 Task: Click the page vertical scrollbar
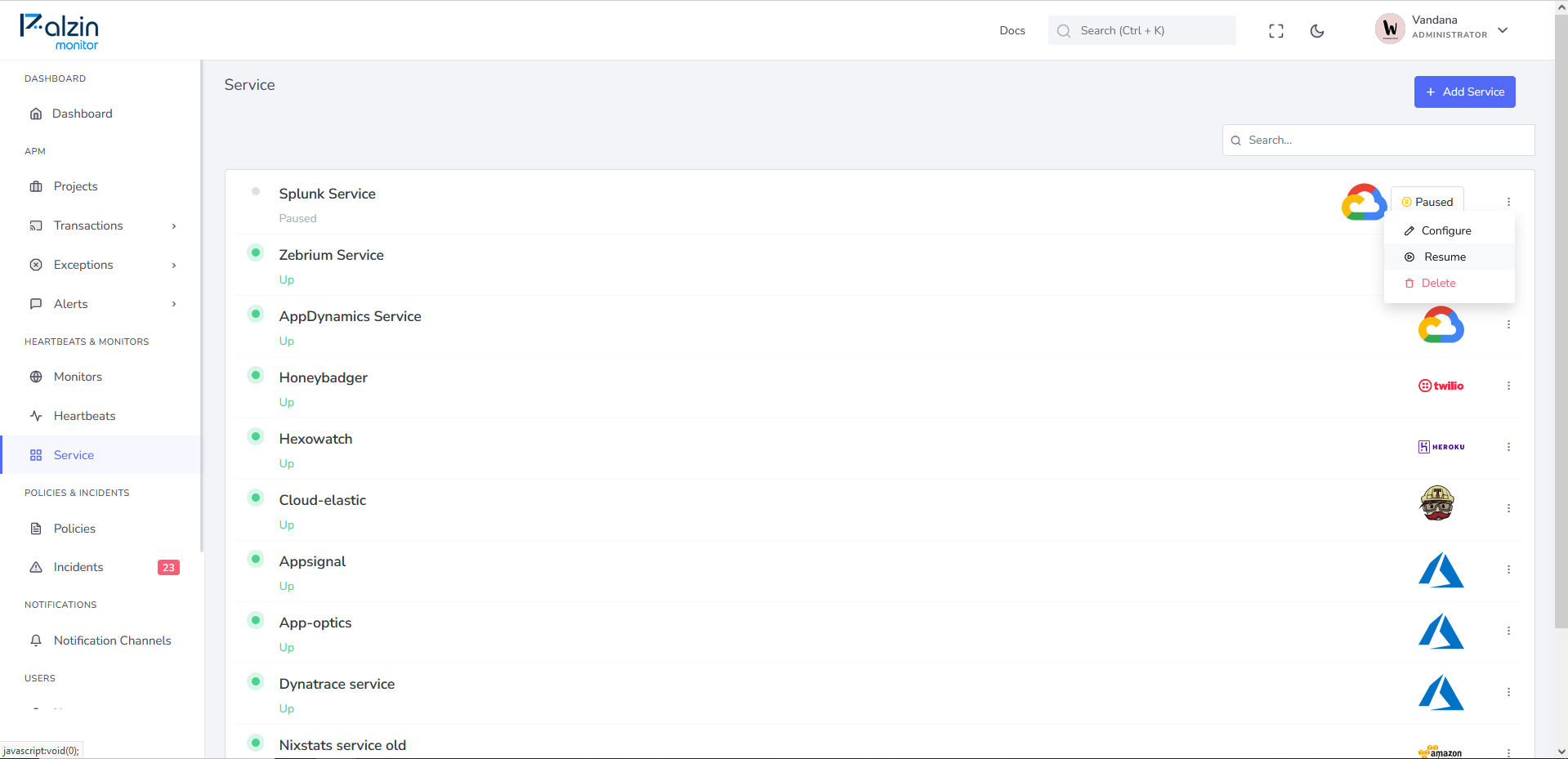pyautogui.click(x=1561, y=320)
